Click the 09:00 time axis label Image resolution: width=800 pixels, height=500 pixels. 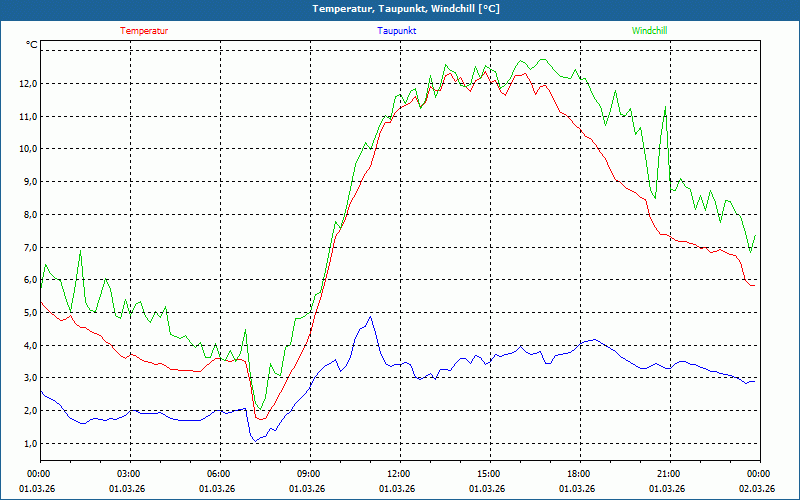pyautogui.click(x=309, y=473)
